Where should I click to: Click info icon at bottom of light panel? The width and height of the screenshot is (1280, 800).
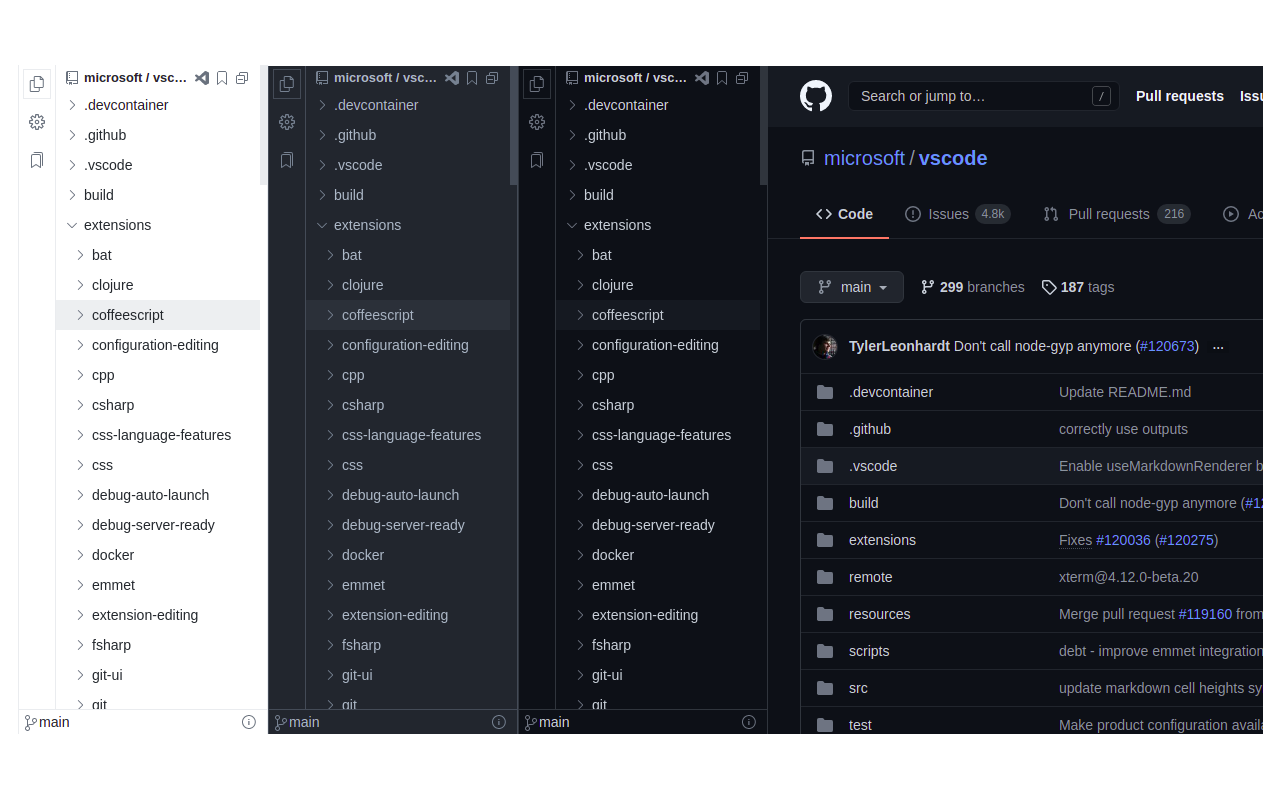[x=249, y=722]
